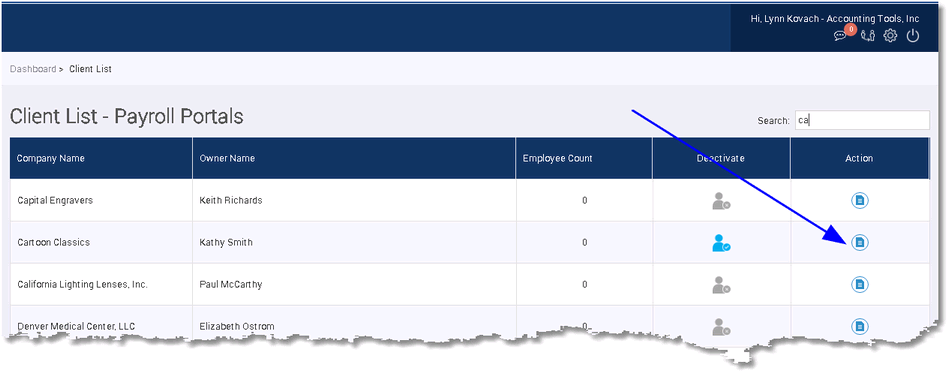This screenshot has width=949, height=374.
Task: Toggle deactivate user for Denver Medical Center
Action: click(721, 327)
